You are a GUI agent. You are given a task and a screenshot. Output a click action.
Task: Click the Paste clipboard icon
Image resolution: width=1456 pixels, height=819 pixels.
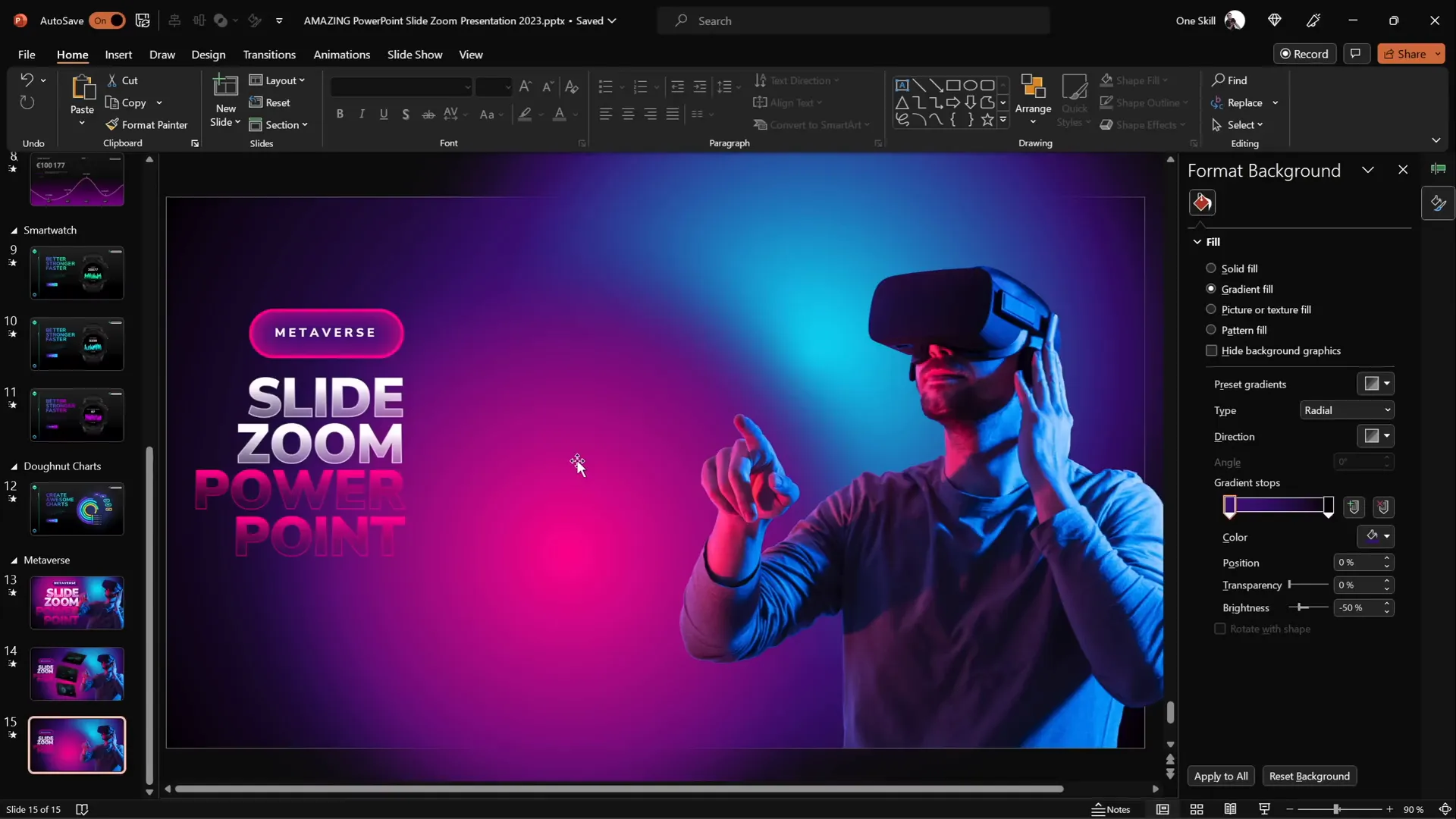tap(82, 88)
